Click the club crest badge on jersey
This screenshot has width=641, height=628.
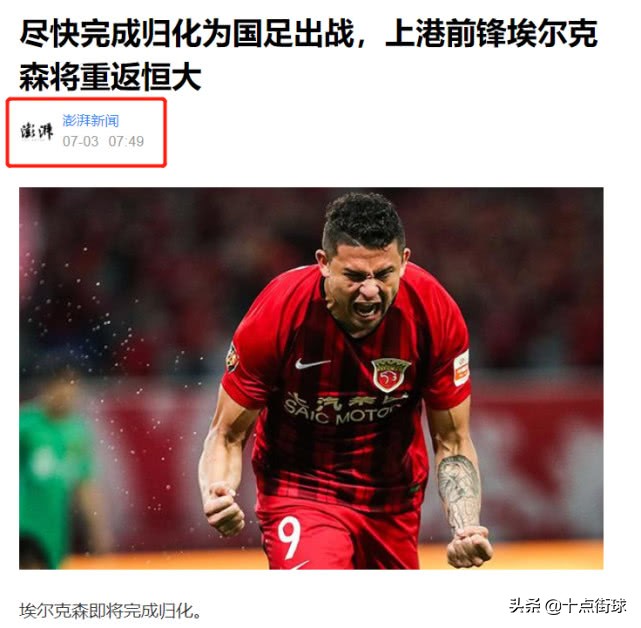tap(390, 375)
